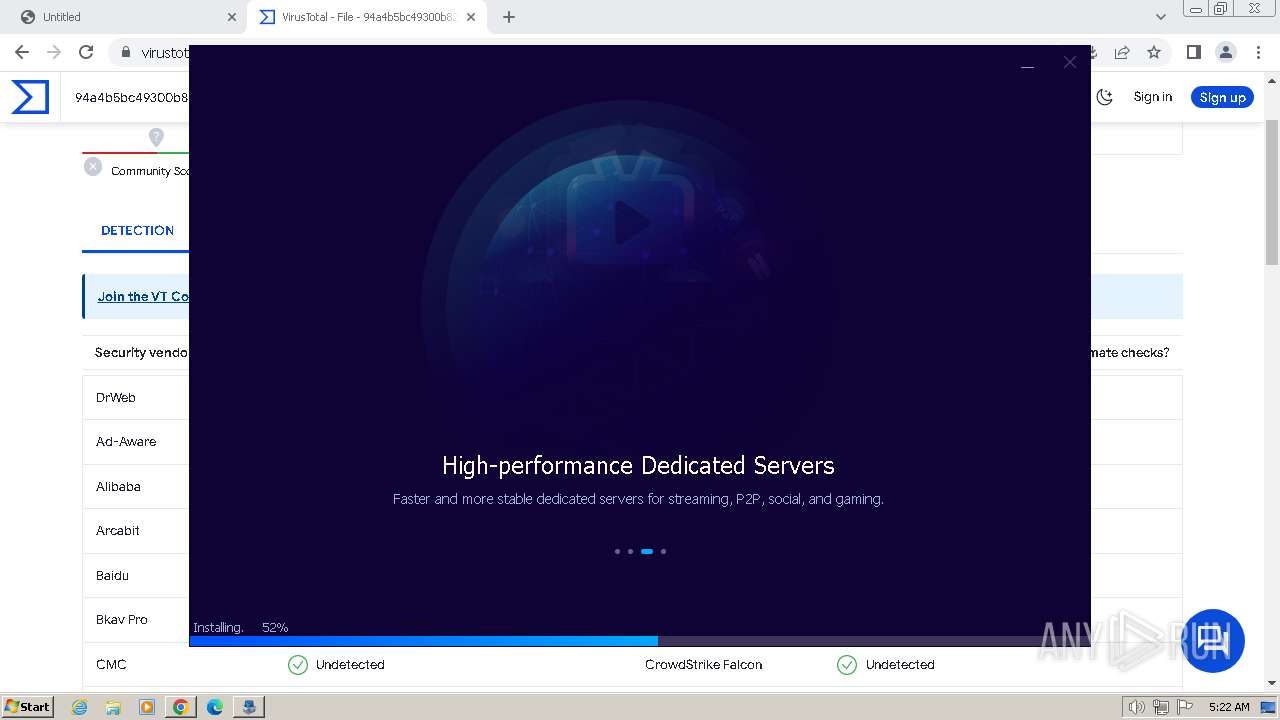Image resolution: width=1280 pixels, height=720 pixels.
Task: Open the installer taskbar icon
Action: [249, 707]
